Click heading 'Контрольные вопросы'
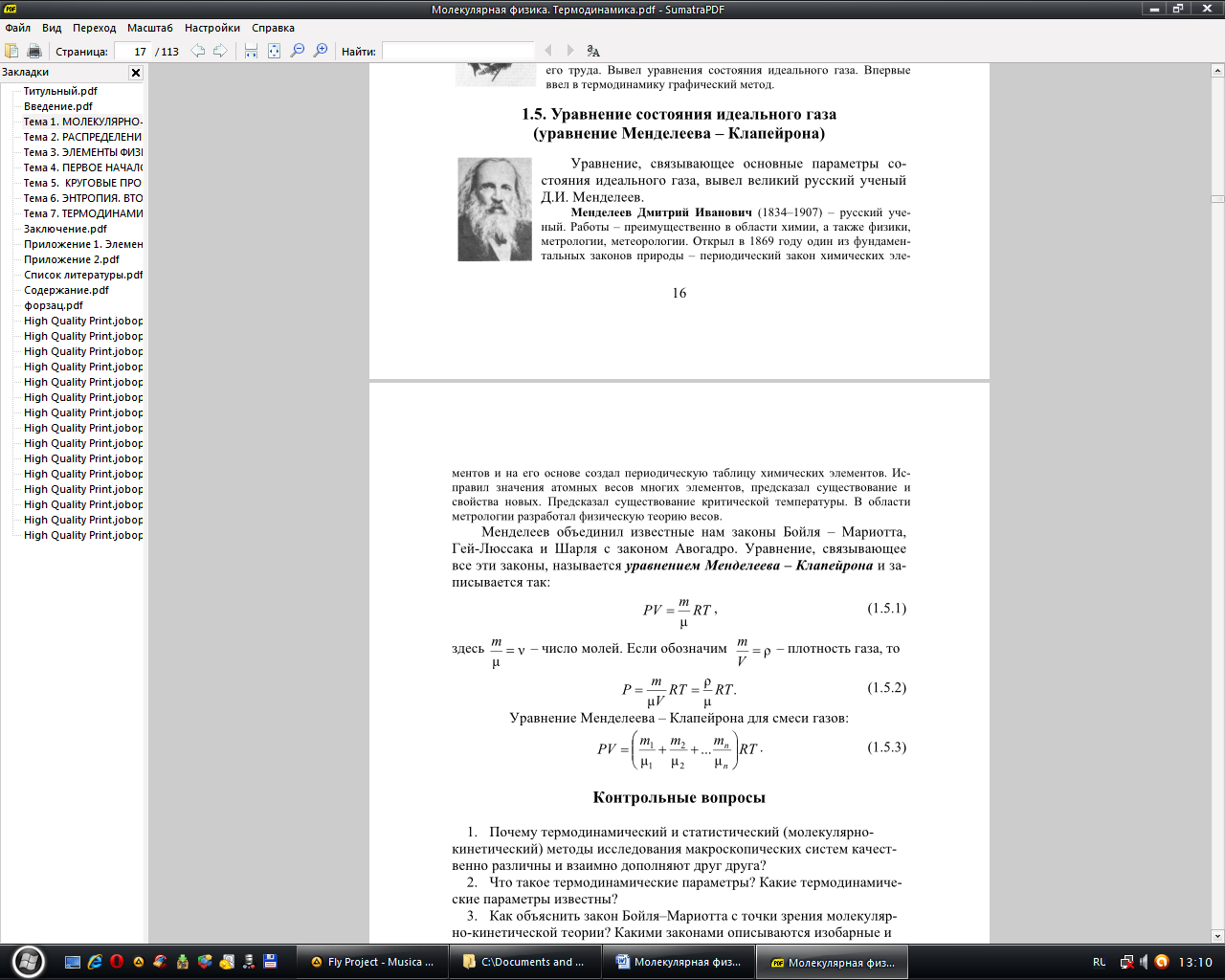 click(x=679, y=797)
